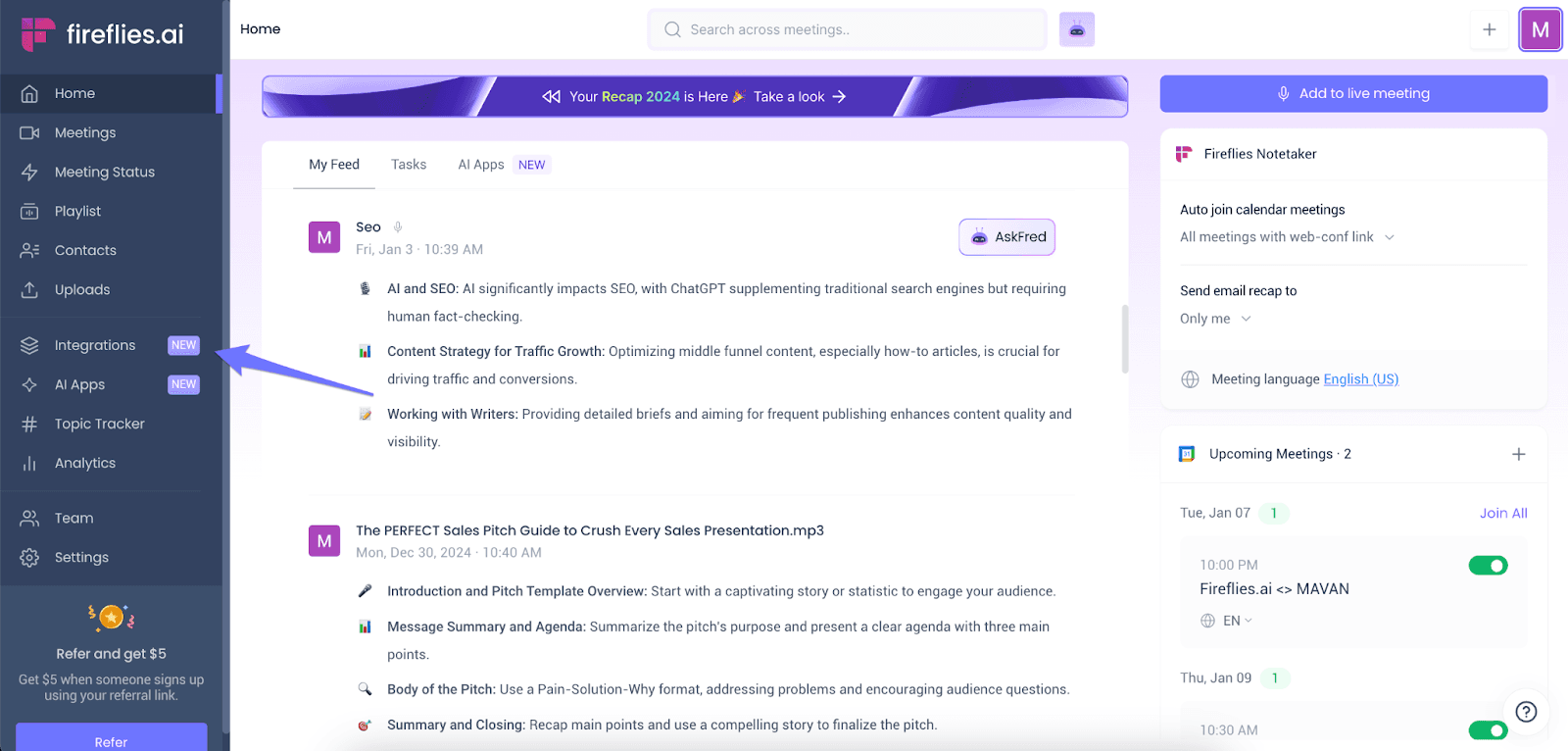The height and width of the screenshot is (751, 1568).
Task: Click the feed vertical scrollbar
Action: (x=1125, y=338)
